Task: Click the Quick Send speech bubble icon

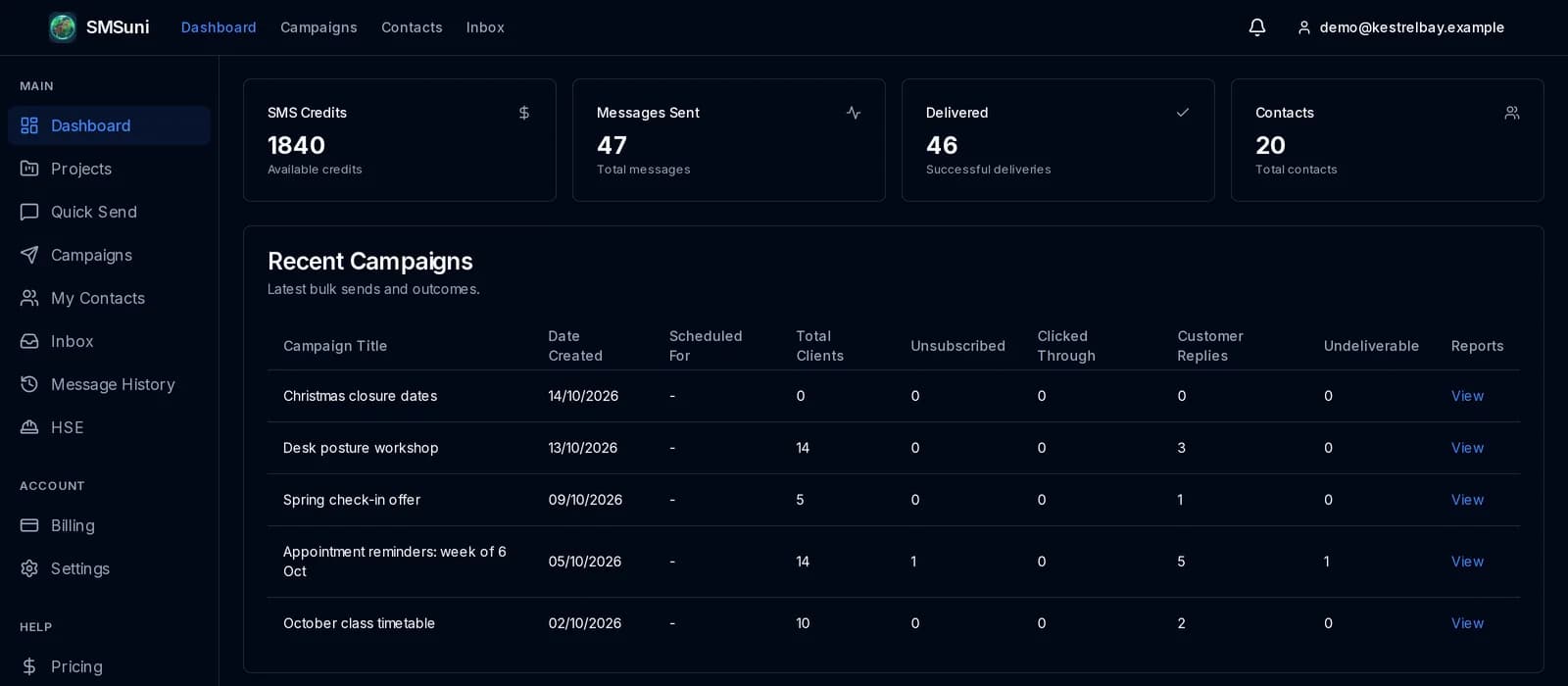Action: coord(29,212)
